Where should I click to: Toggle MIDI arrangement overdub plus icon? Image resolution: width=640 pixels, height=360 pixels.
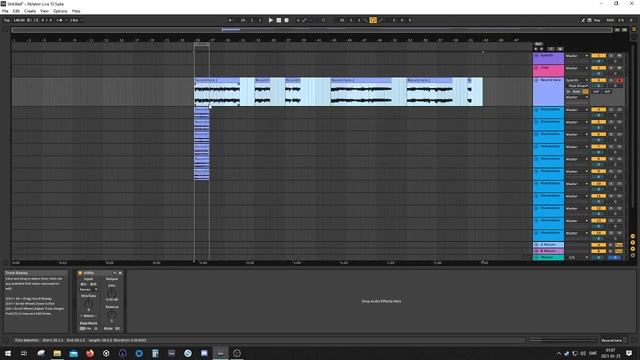pos(298,20)
